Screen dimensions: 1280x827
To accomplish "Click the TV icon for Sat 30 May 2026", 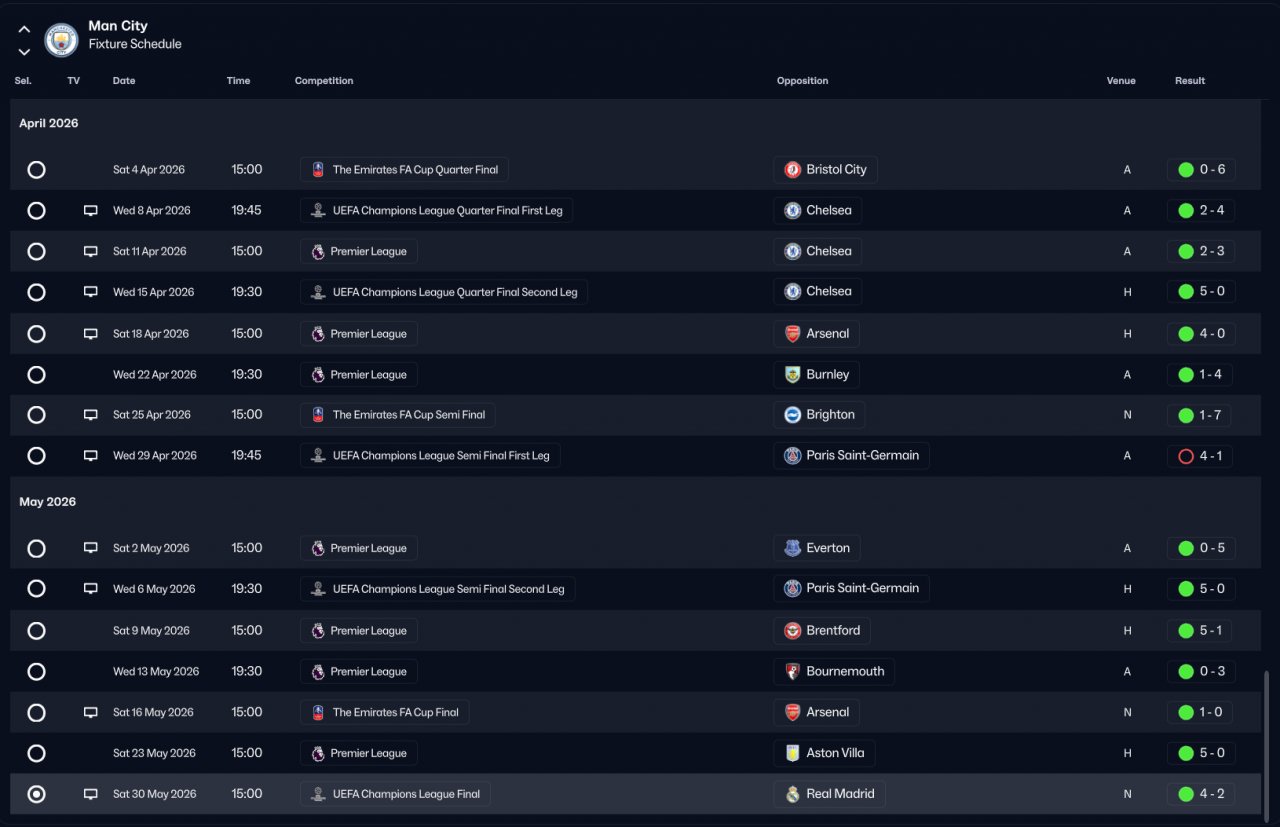I will (91, 794).
